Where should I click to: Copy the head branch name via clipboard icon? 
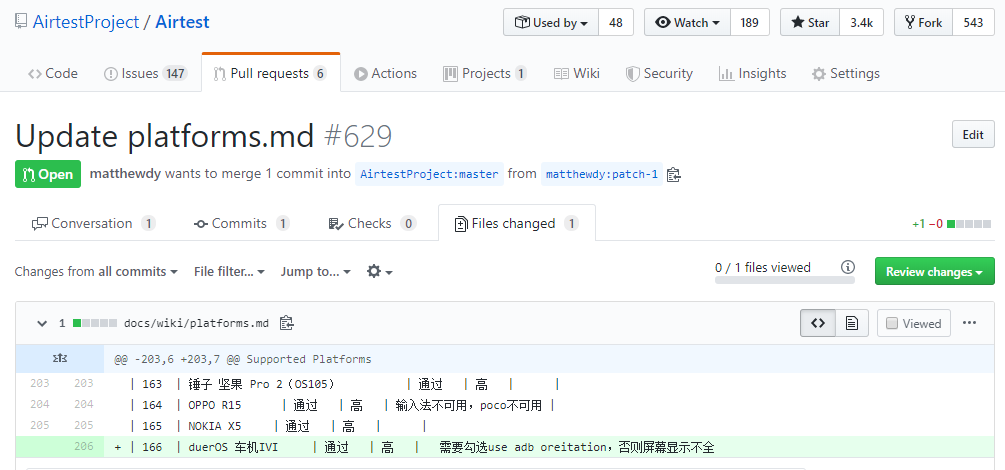(x=673, y=174)
